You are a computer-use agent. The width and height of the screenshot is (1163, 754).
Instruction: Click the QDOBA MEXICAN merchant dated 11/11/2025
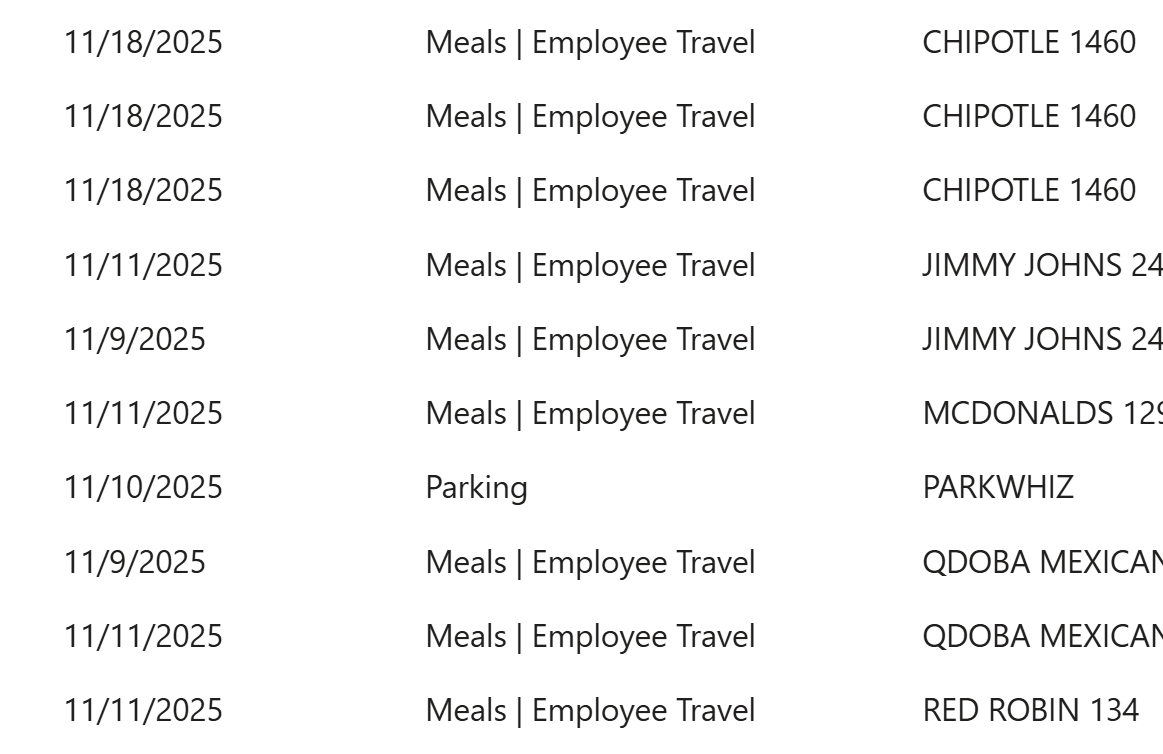click(x=1042, y=637)
